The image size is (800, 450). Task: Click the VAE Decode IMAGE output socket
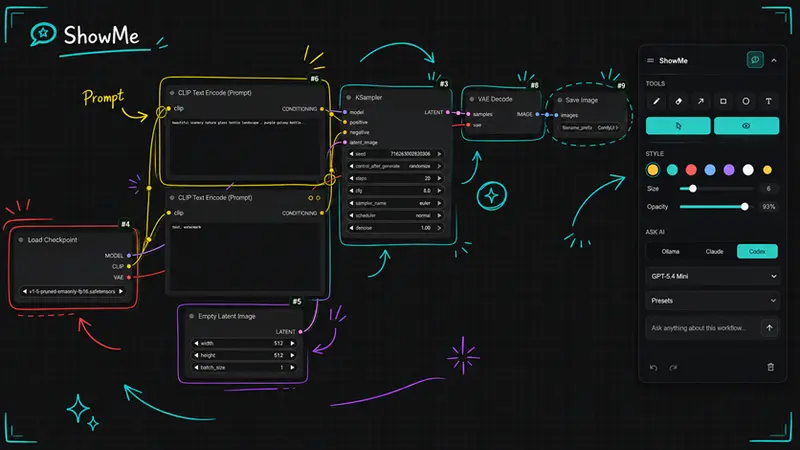pyautogui.click(x=537, y=114)
